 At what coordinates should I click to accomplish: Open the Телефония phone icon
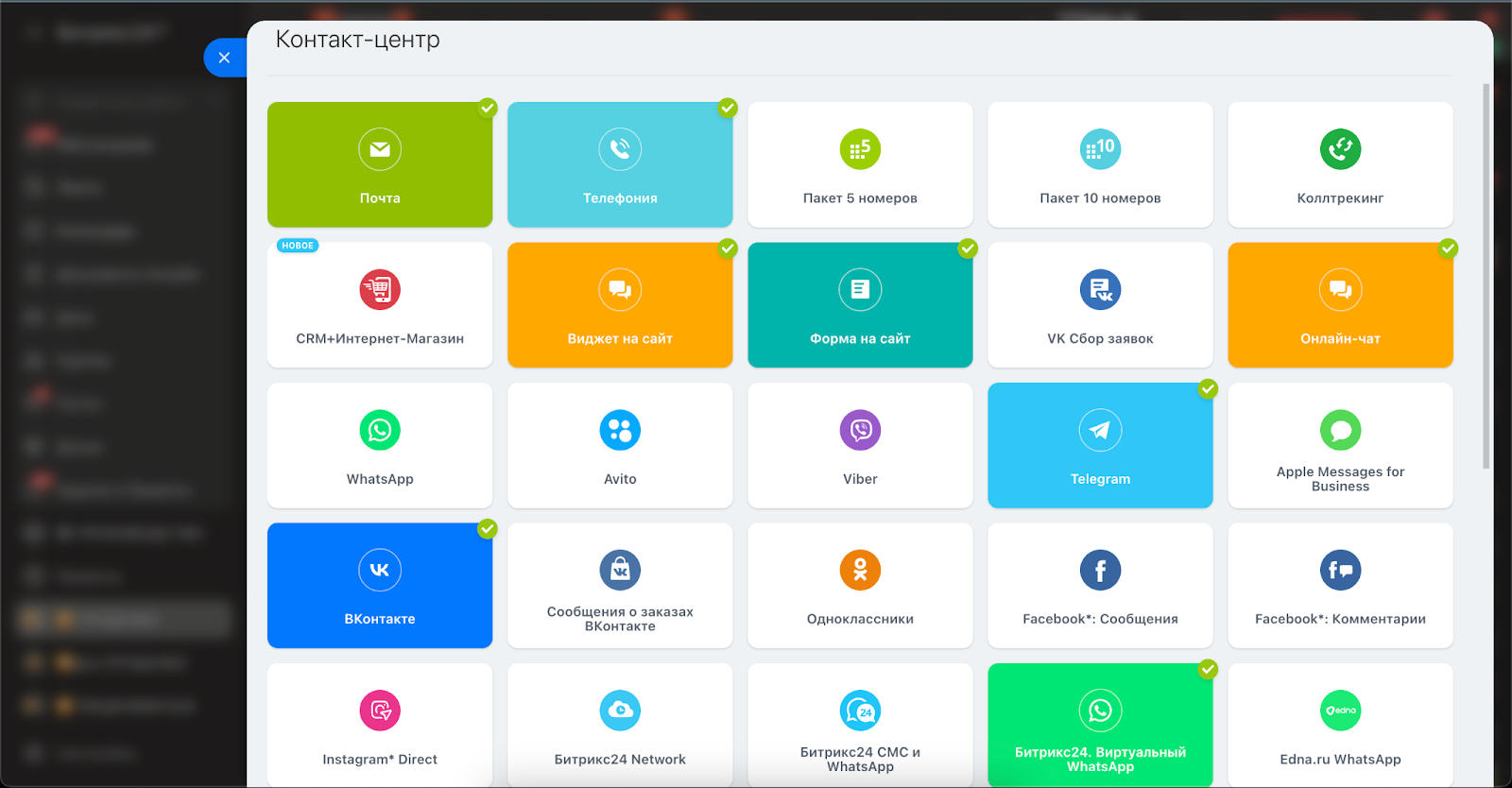coord(620,149)
